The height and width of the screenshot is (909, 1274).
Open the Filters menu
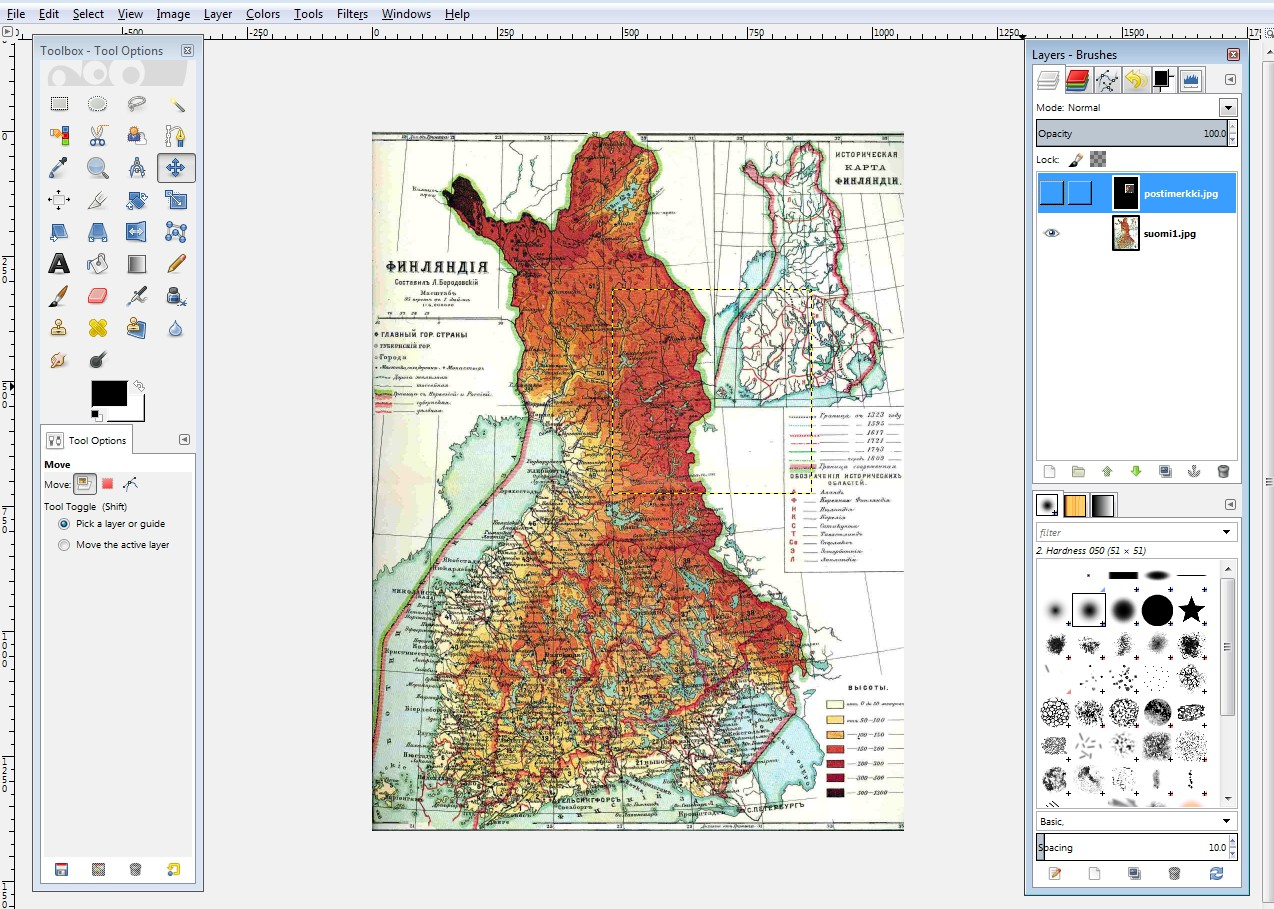tap(352, 14)
